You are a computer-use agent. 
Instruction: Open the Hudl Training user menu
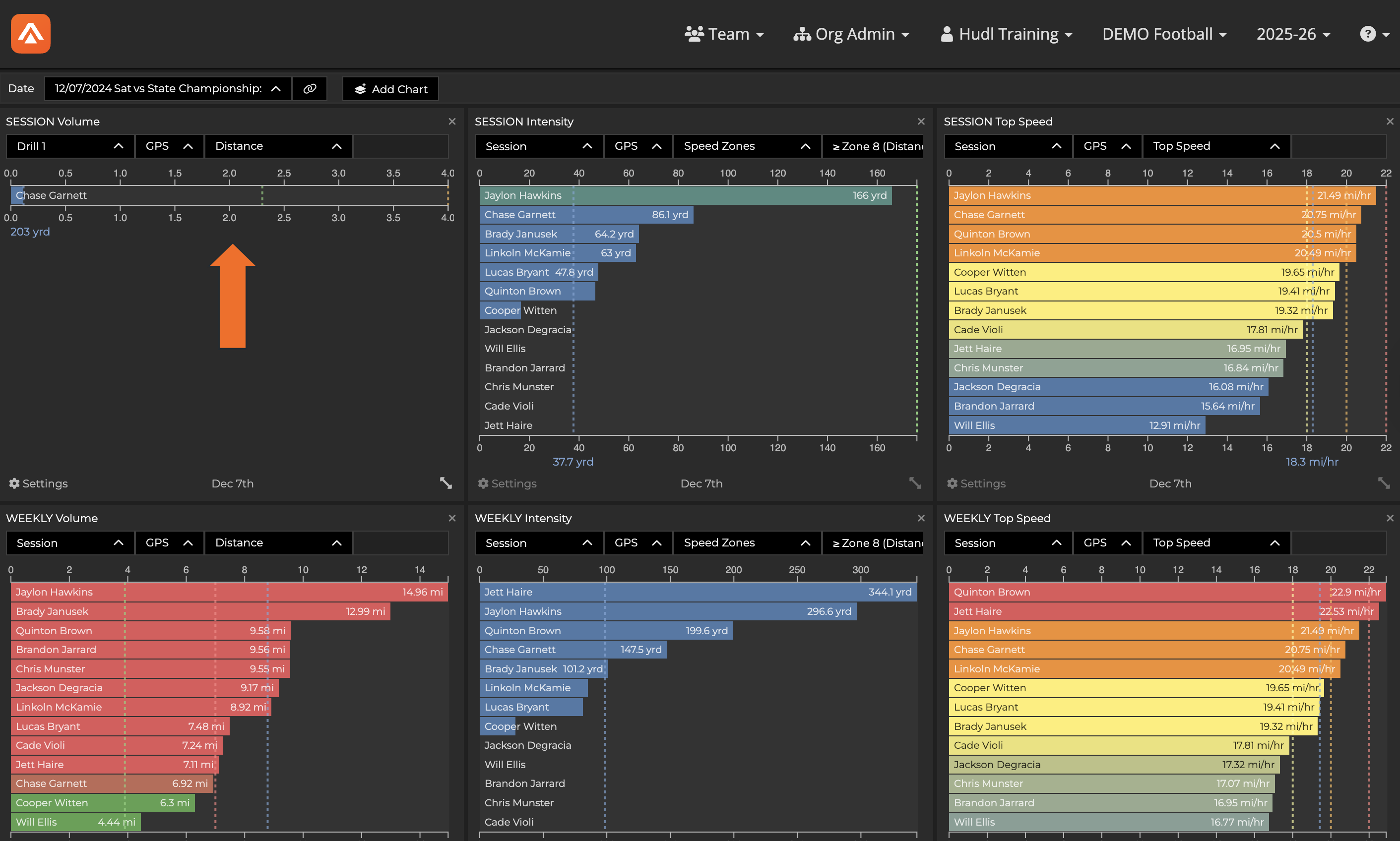[1006, 34]
